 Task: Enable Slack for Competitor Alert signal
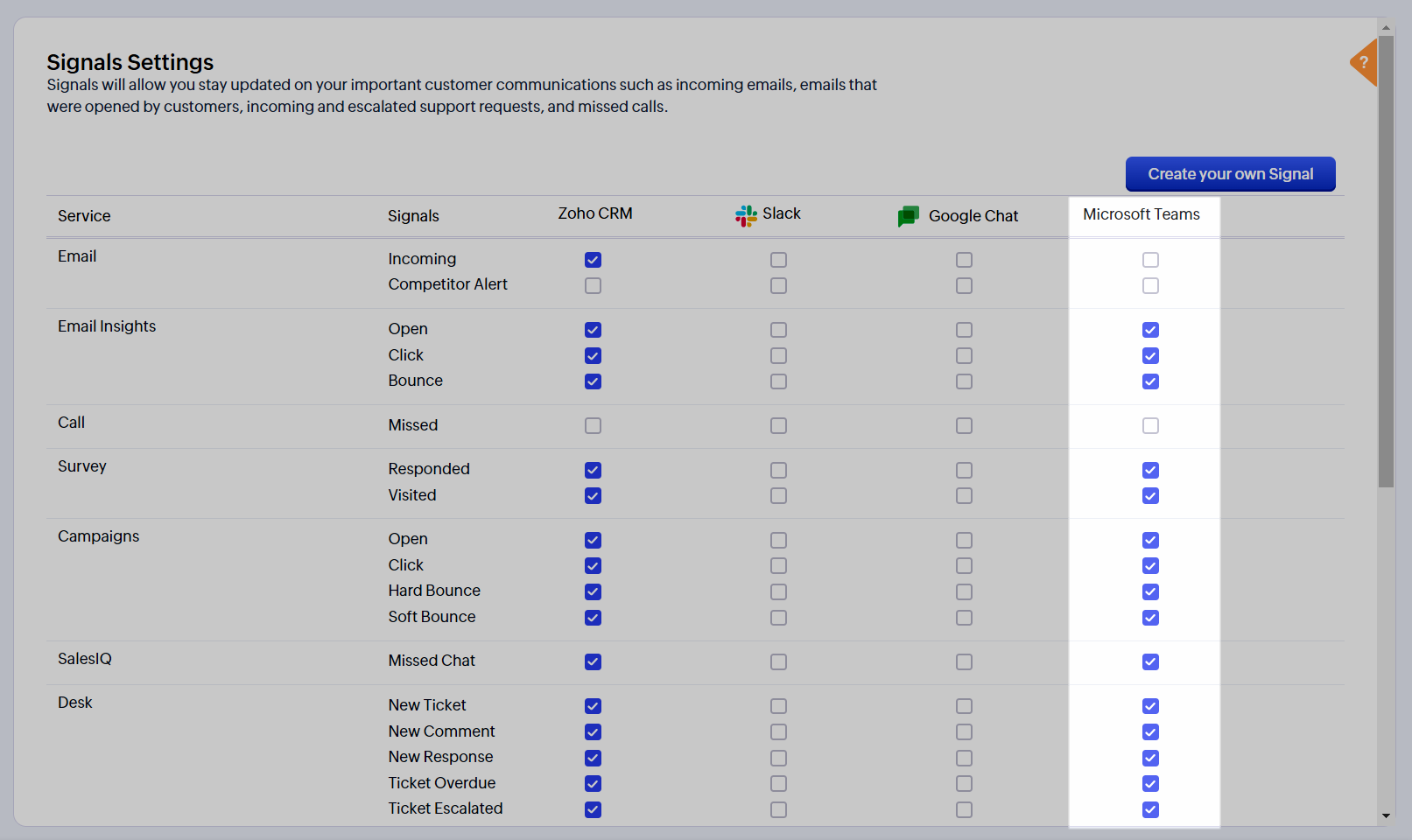[x=778, y=286]
